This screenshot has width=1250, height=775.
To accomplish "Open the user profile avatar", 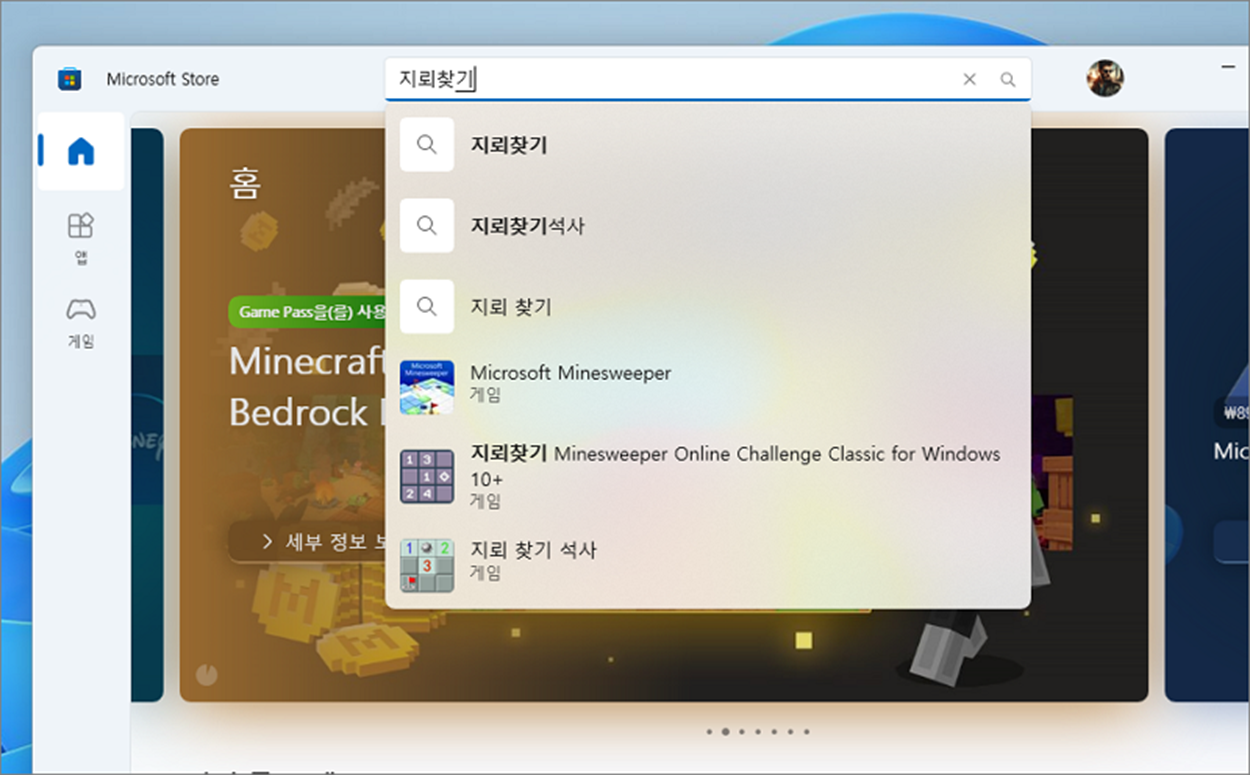I will pyautogui.click(x=1105, y=78).
